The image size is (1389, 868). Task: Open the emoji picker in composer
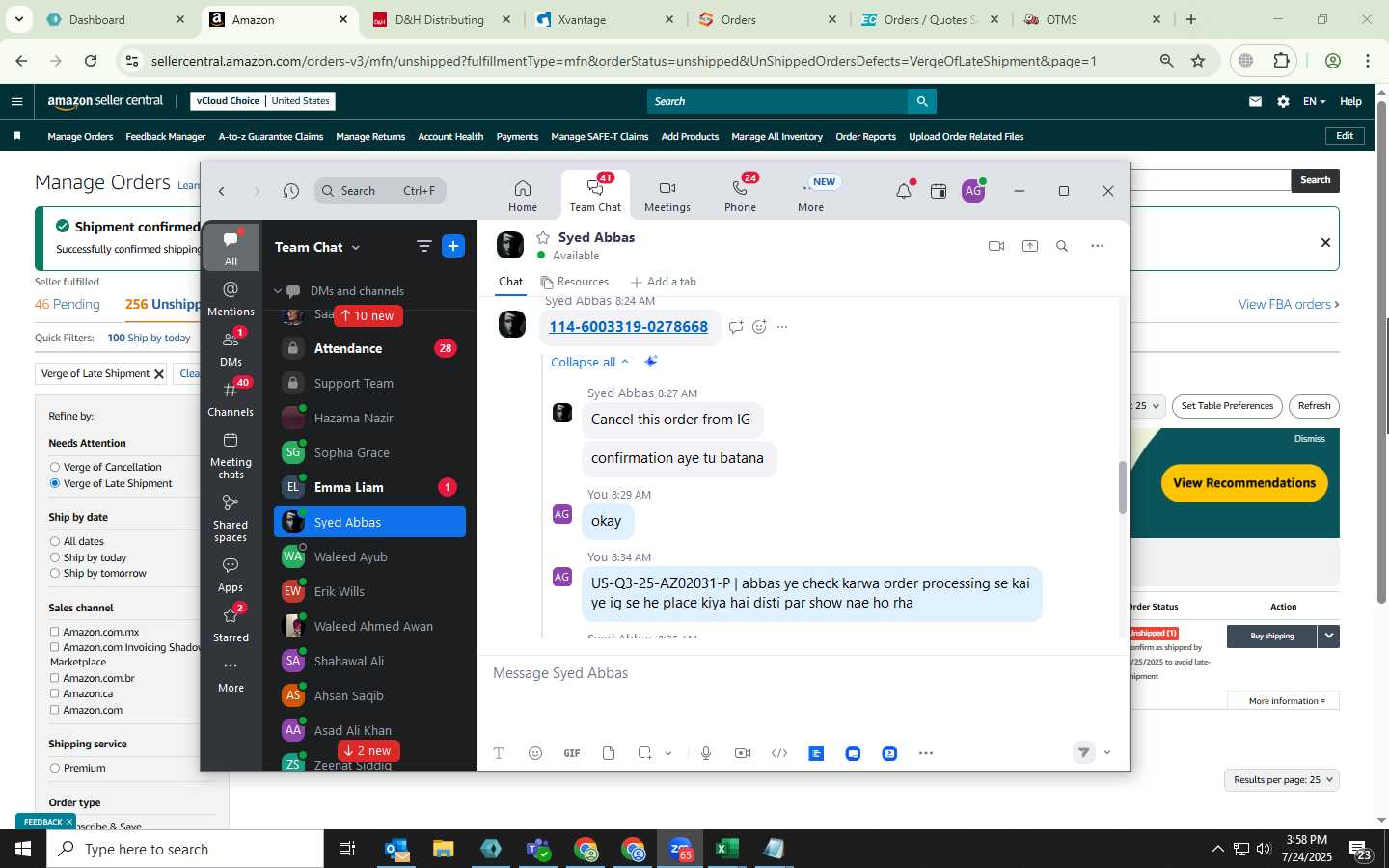tap(535, 753)
